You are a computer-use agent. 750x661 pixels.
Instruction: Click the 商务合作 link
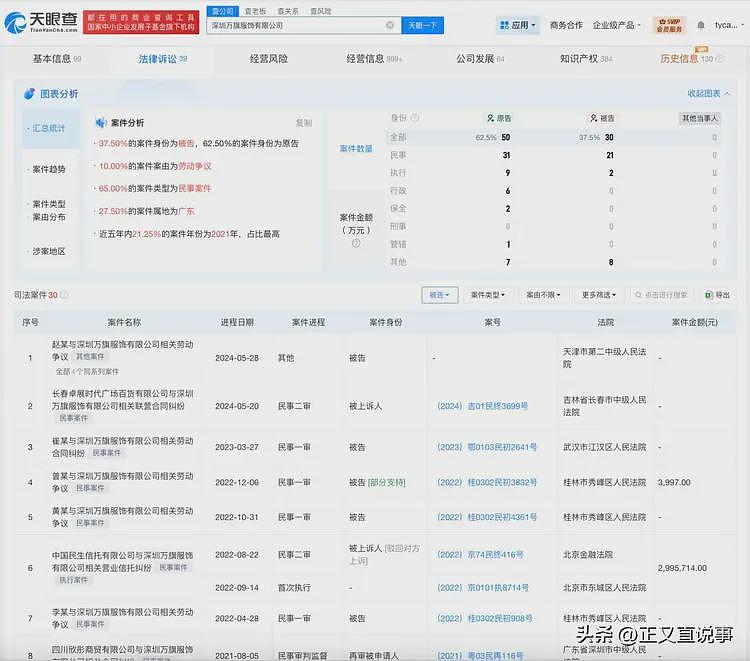[x=566, y=25]
